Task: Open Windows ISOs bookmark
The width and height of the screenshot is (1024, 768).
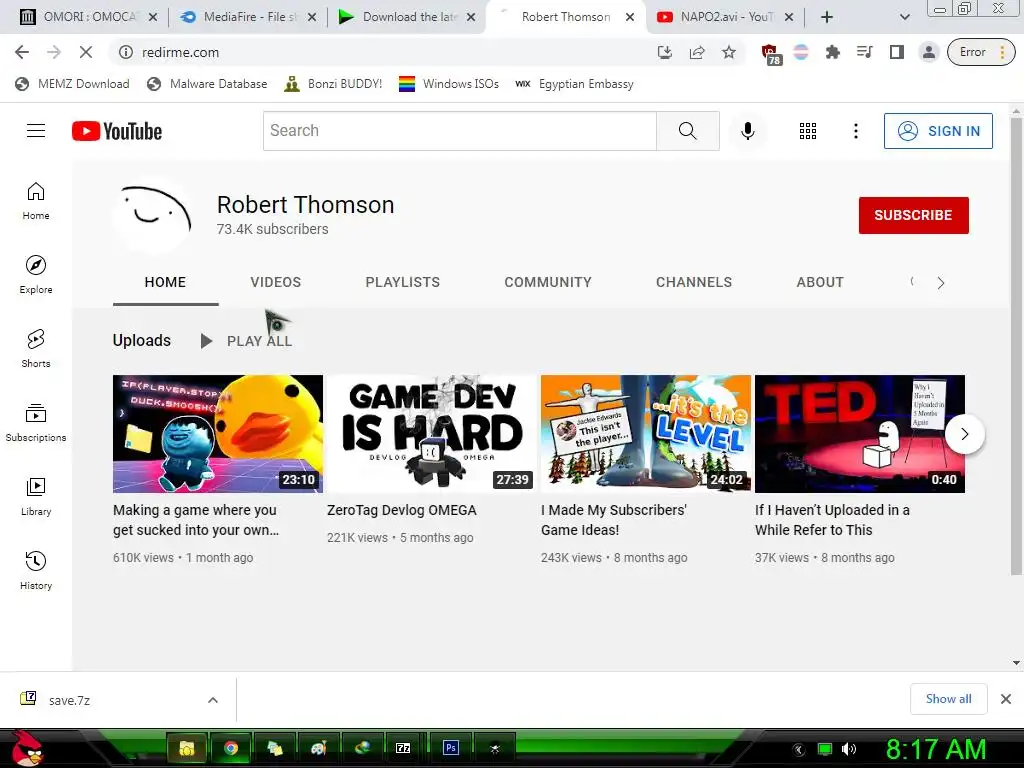Action: 449,84
